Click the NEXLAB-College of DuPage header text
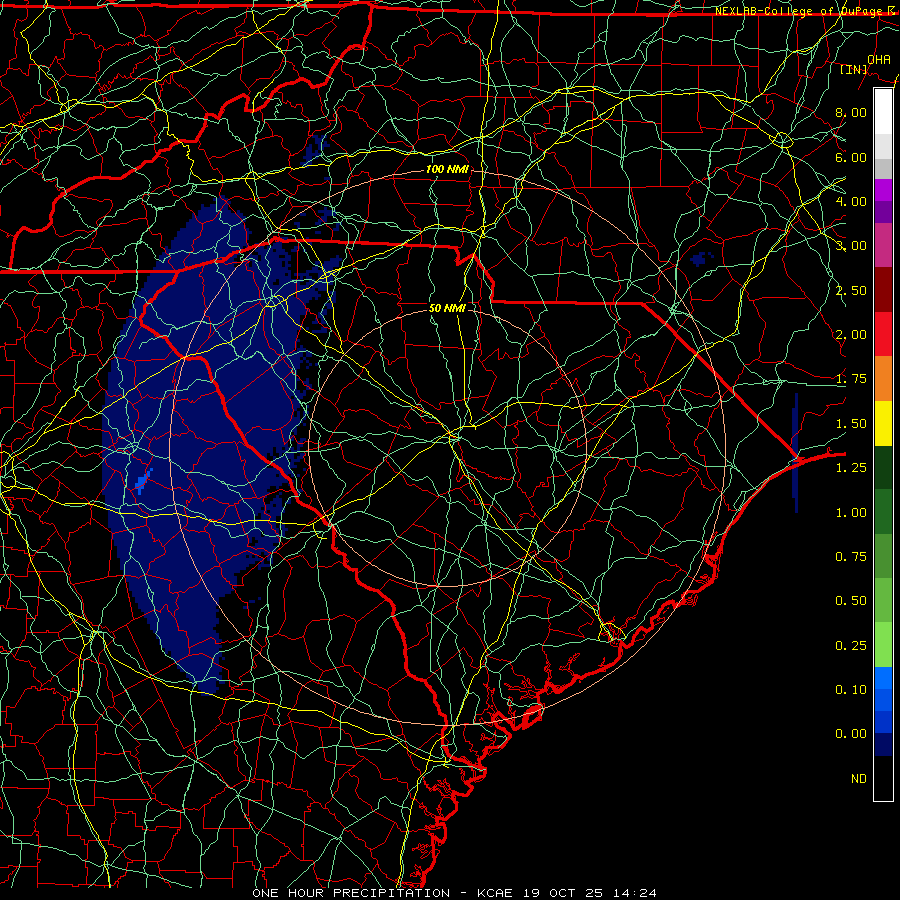 (805, 11)
